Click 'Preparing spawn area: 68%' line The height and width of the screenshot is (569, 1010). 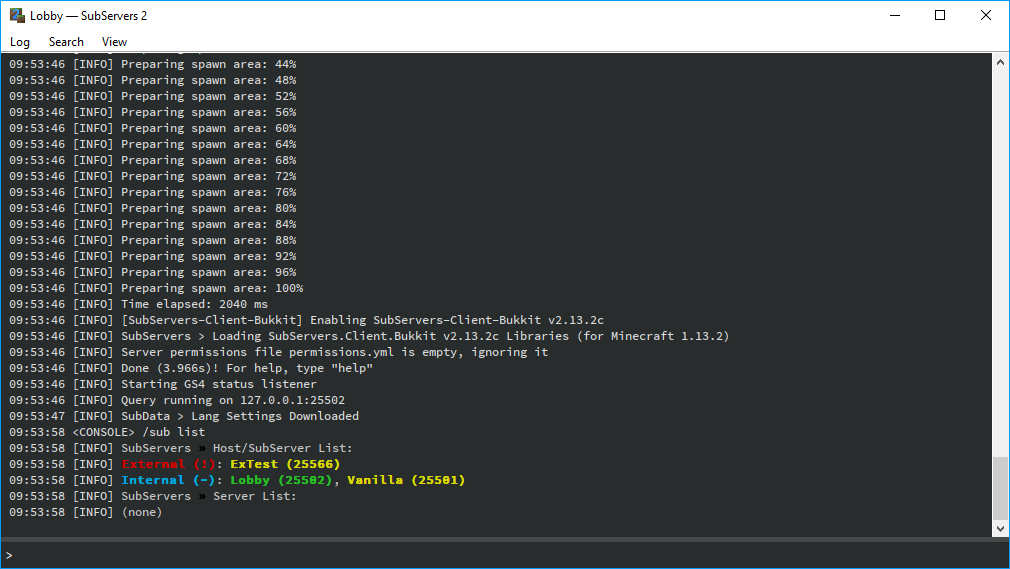point(153,160)
